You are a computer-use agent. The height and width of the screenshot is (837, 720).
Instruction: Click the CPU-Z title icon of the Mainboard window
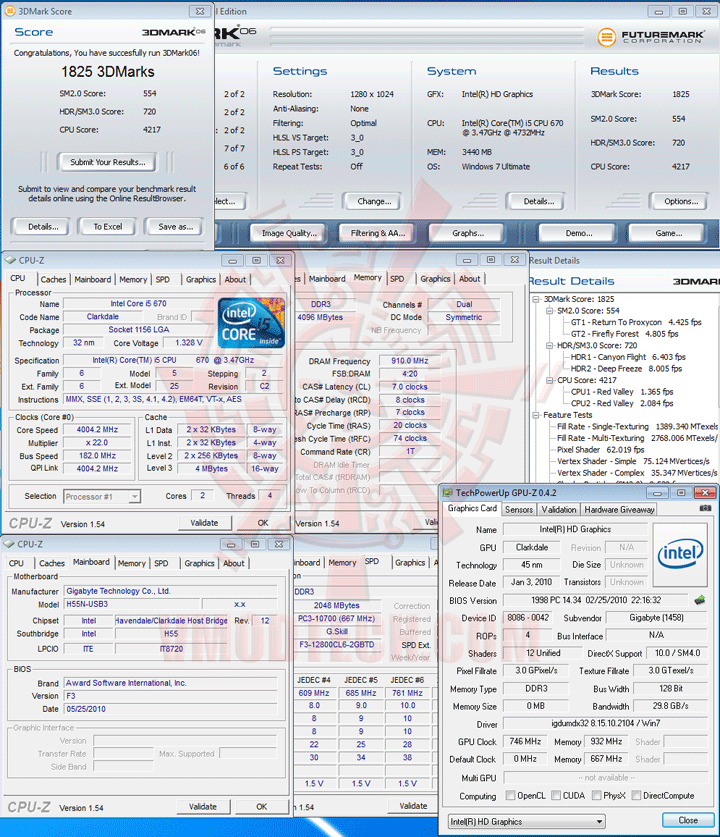pos(9,544)
